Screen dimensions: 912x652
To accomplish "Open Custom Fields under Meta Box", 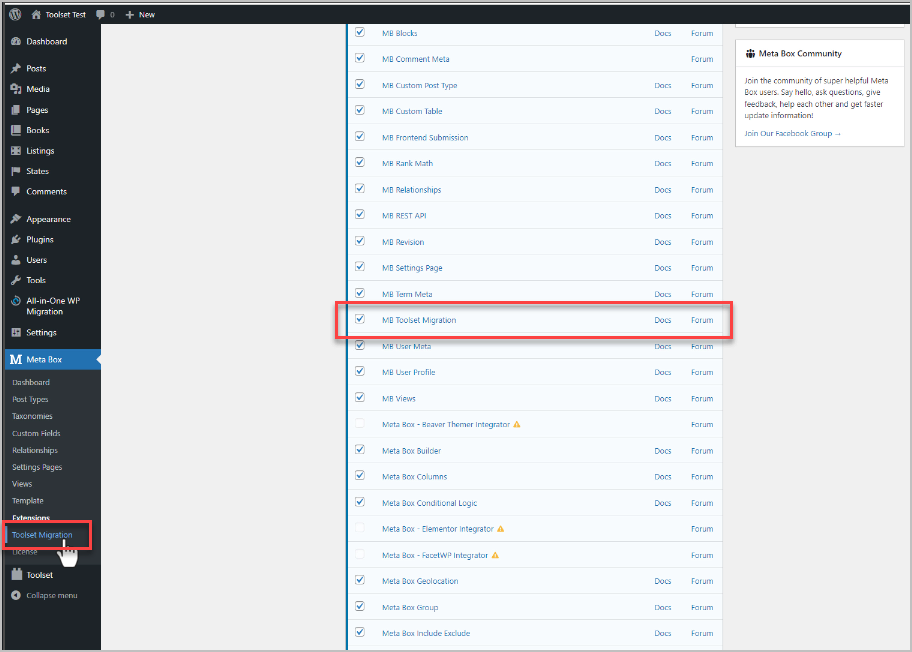I will point(36,433).
